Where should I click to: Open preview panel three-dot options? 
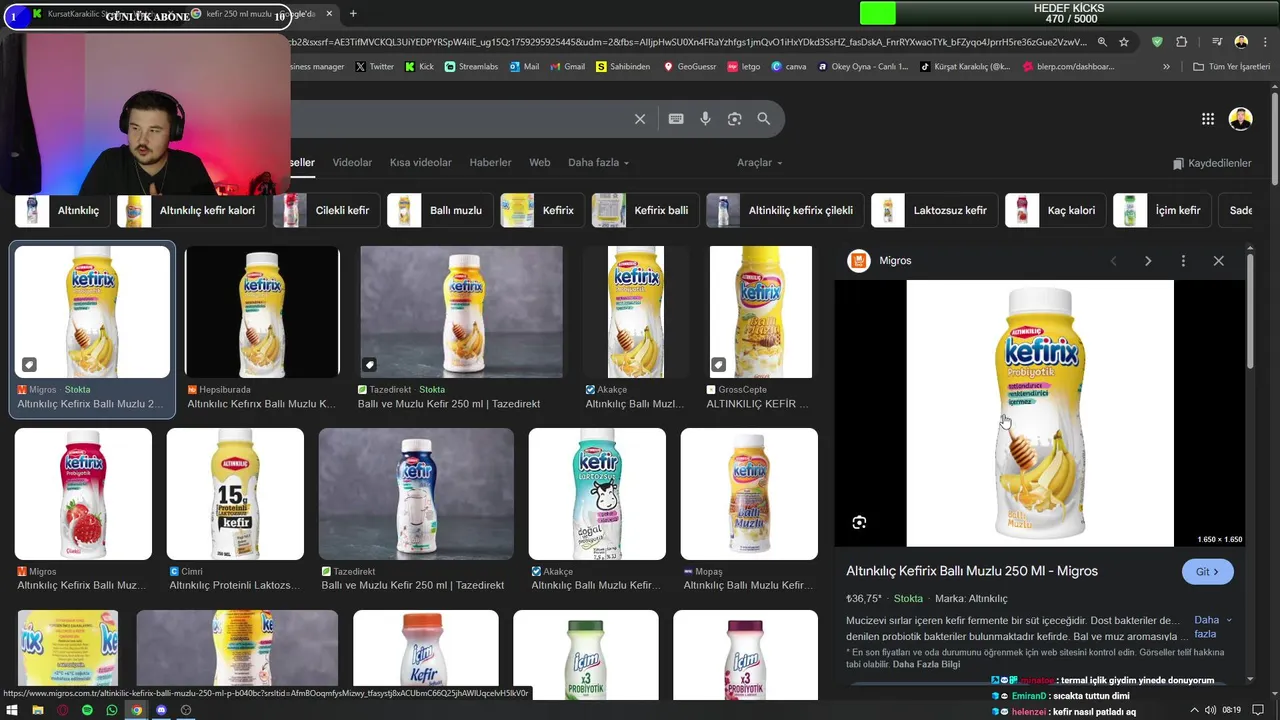(1183, 261)
